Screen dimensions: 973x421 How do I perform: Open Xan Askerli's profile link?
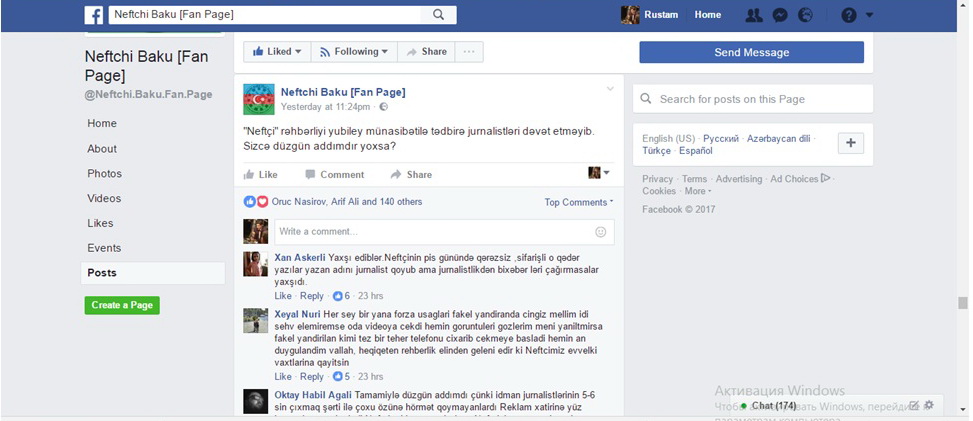tap(300, 258)
